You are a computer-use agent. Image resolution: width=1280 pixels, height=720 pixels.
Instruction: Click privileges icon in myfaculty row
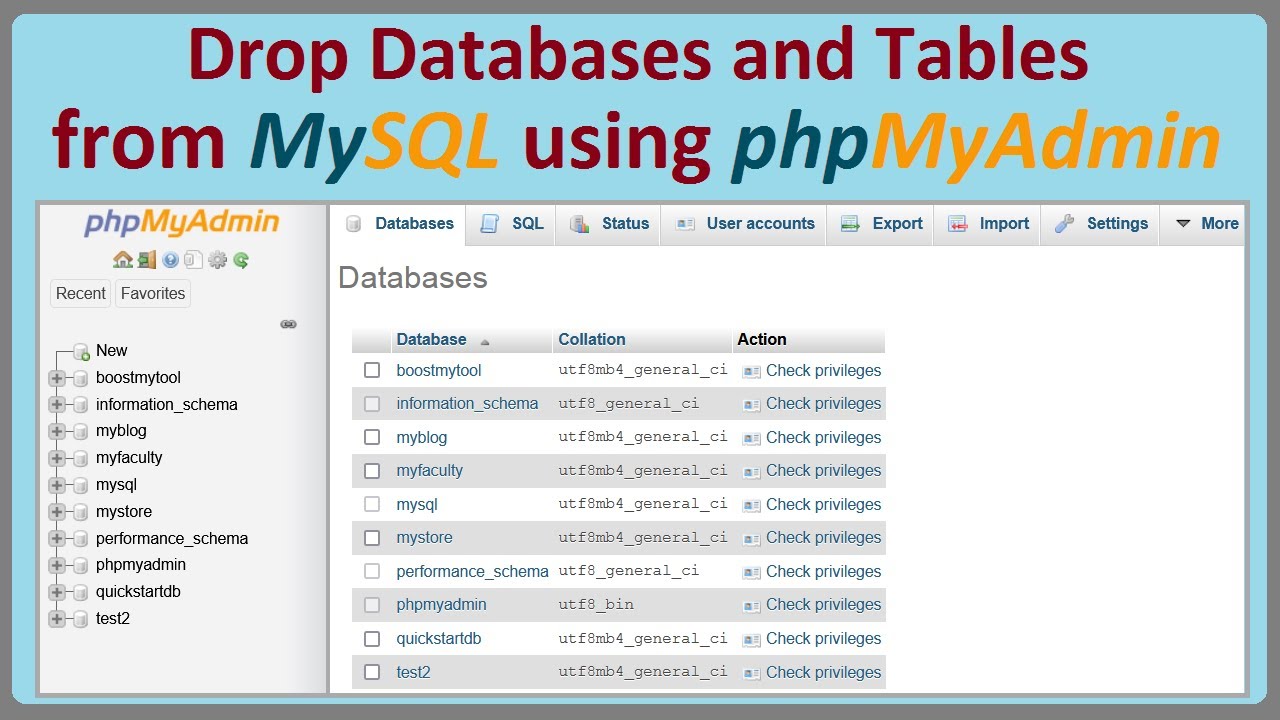coord(751,471)
